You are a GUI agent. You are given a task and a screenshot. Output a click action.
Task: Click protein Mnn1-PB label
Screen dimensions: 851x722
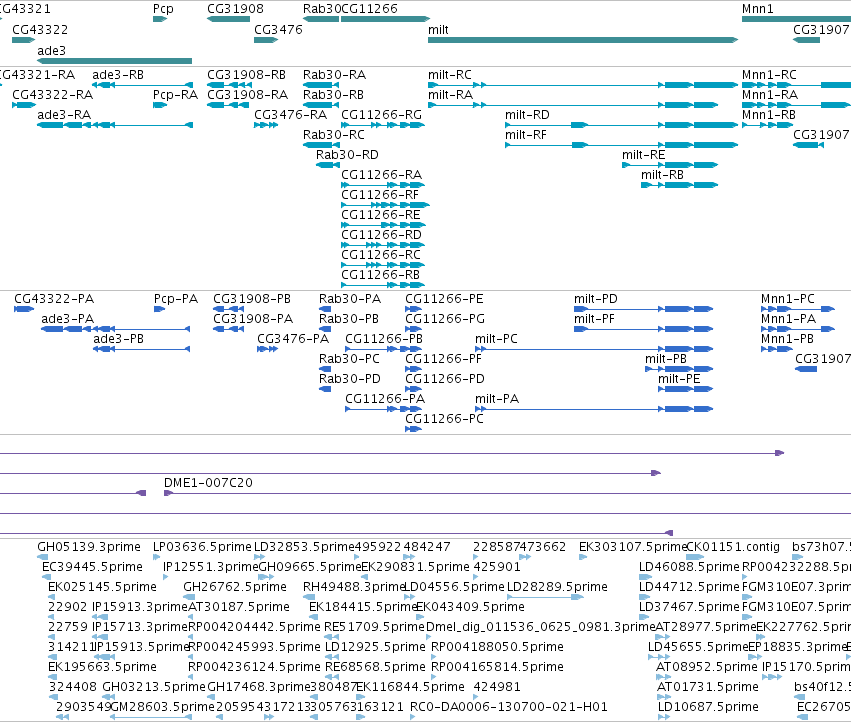pyautogui.click(x=787, y=339)
